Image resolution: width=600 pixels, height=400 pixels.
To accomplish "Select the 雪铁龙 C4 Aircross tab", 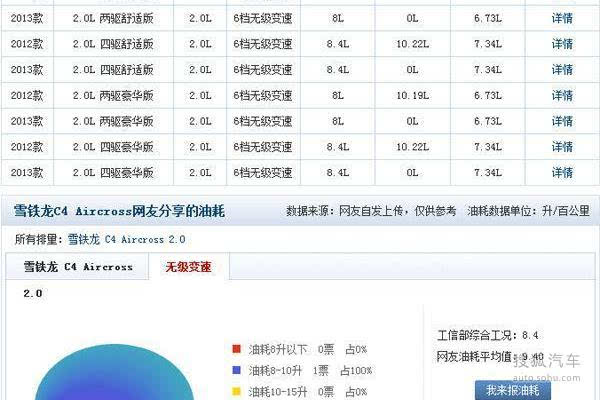I will pos(77,268).
